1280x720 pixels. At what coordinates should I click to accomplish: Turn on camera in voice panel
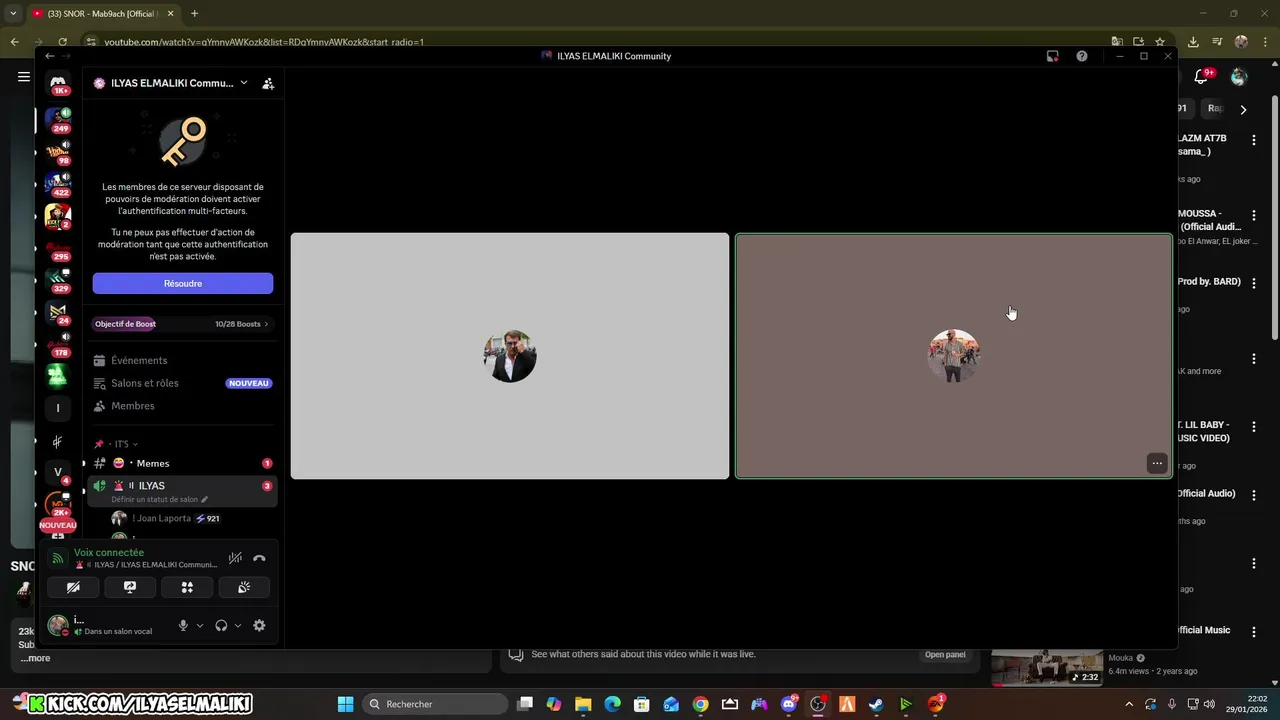pyautogui.click(x=73, y=587)
